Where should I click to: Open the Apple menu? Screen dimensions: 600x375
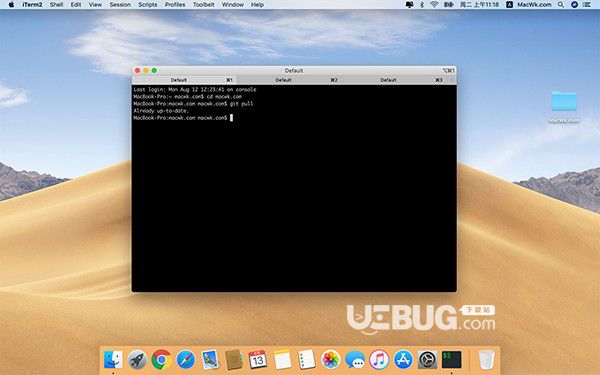[x=11, y=5]
